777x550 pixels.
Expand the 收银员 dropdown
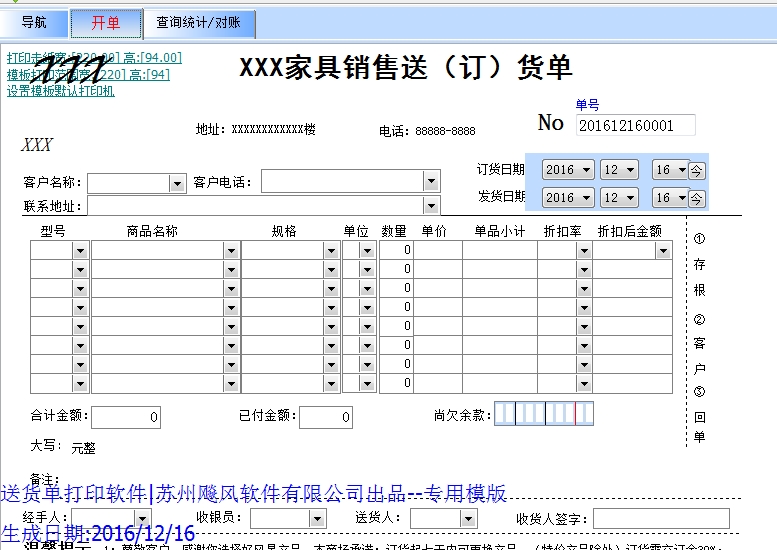tap(317, 519)
